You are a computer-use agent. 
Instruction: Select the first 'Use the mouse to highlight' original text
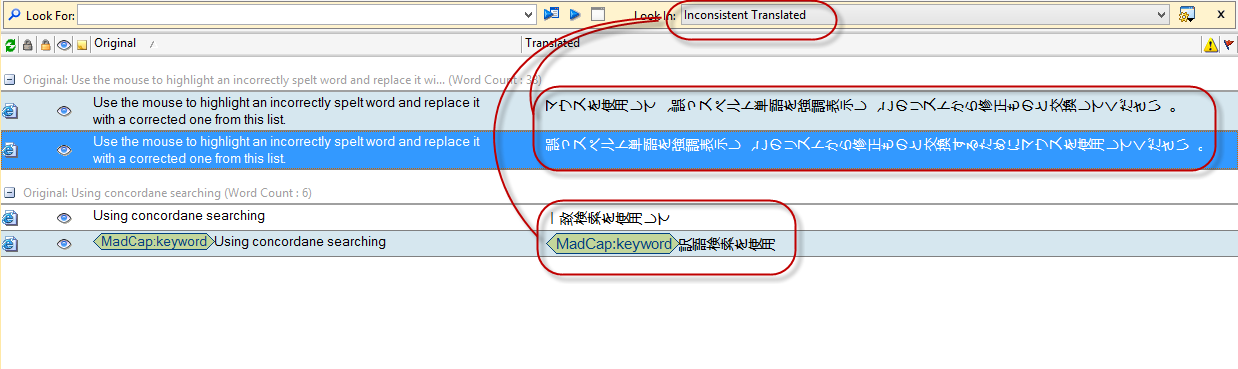[286, 110]
